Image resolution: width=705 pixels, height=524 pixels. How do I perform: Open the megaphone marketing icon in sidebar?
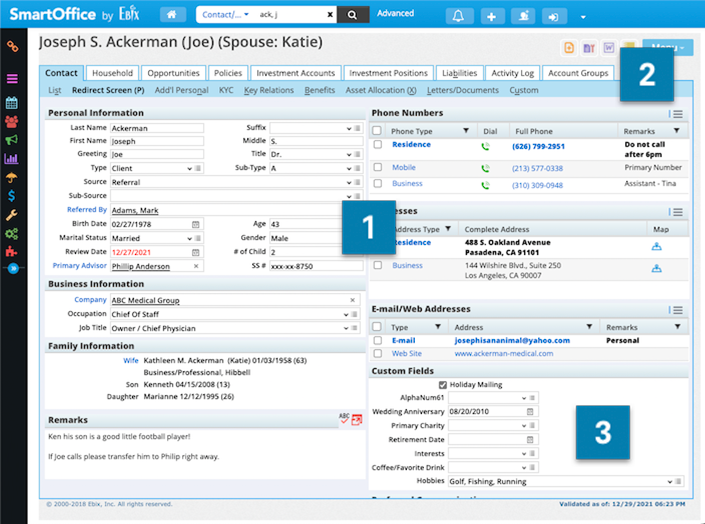click(12, 139)
